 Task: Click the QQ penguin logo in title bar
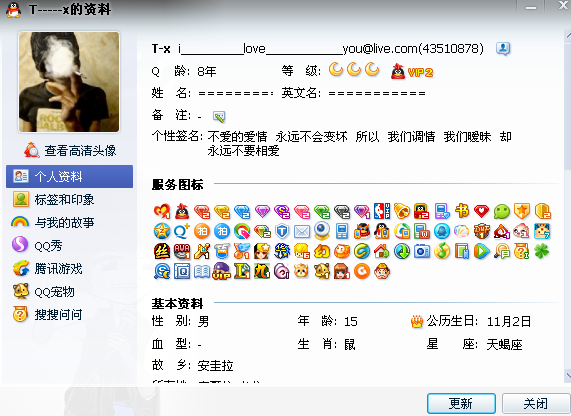pyautogui.click(x=13, y=10)
